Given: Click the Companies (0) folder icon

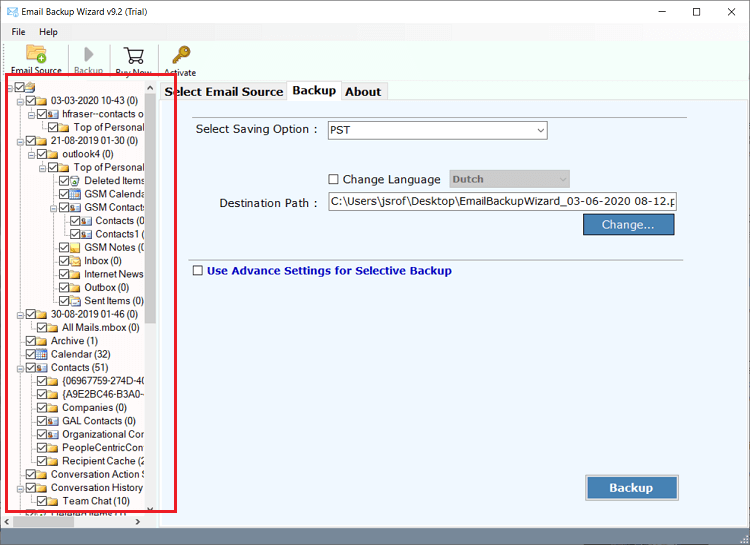Looking at the screenshot, I should [x=53, y=408].
